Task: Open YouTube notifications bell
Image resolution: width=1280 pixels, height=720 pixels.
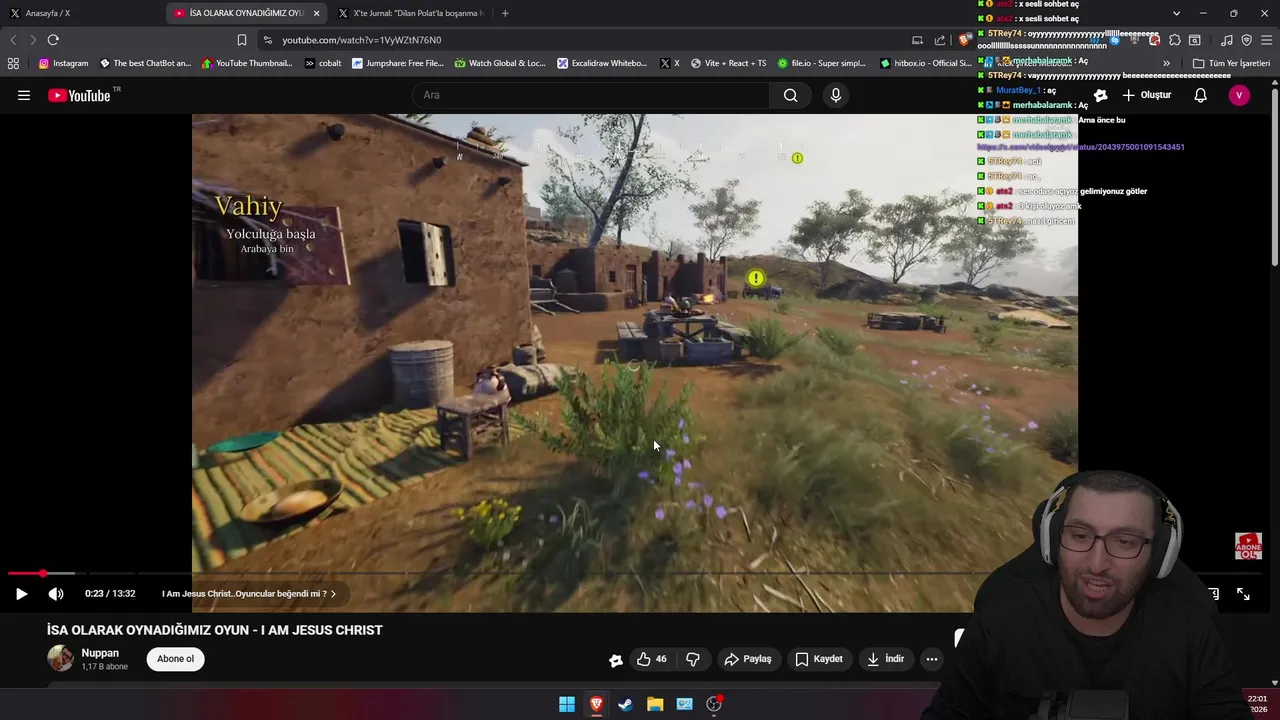Action: 1200,95
